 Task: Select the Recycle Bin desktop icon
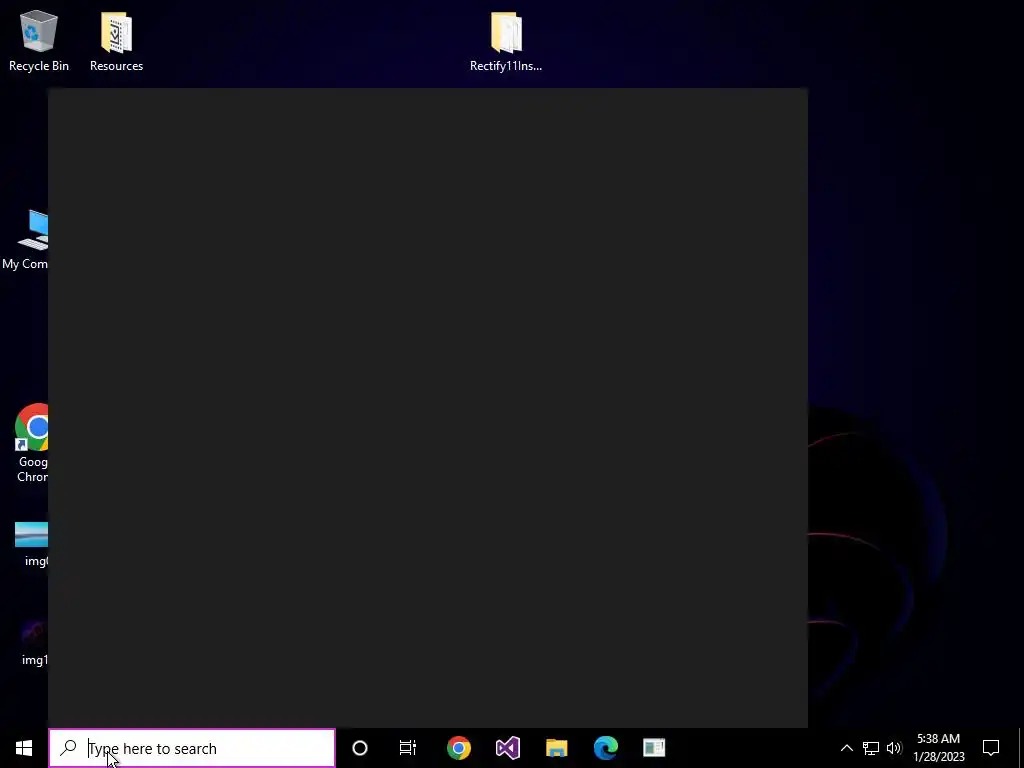pos(39,40)
